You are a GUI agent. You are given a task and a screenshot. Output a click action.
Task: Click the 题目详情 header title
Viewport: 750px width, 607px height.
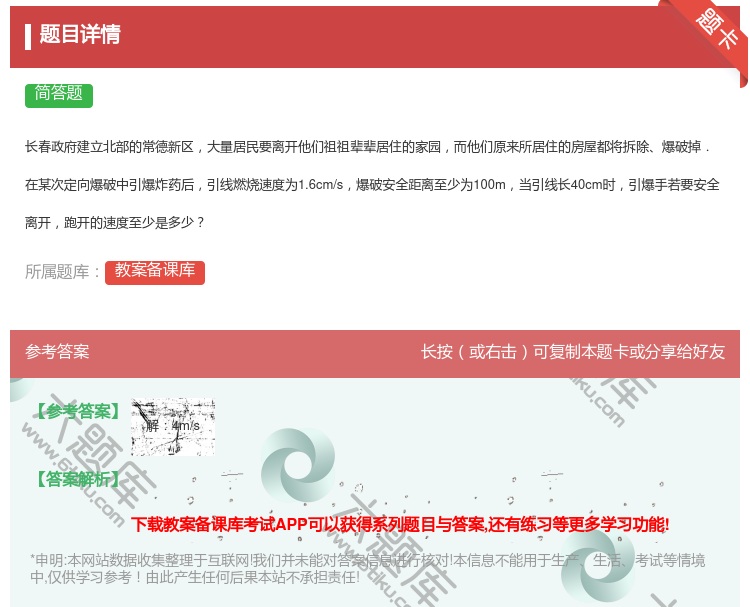point(80,34)
